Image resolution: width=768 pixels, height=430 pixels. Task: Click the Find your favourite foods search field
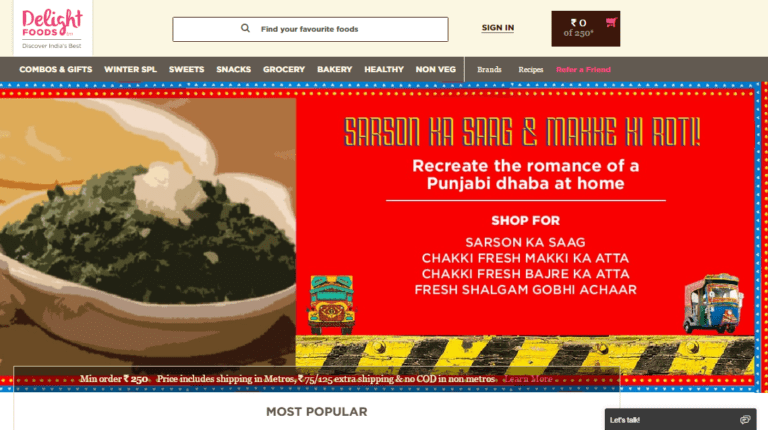click(310, 29)
